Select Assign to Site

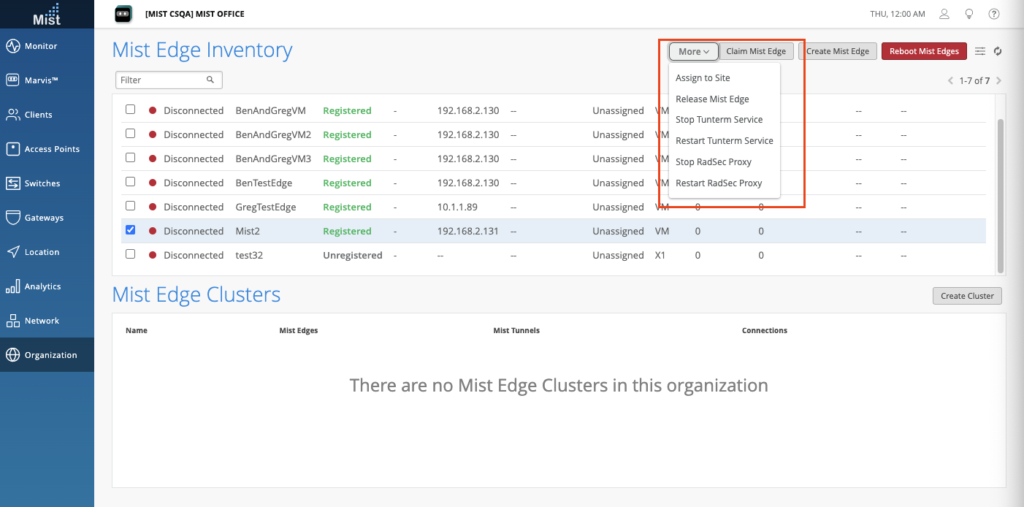click(703, 78)
